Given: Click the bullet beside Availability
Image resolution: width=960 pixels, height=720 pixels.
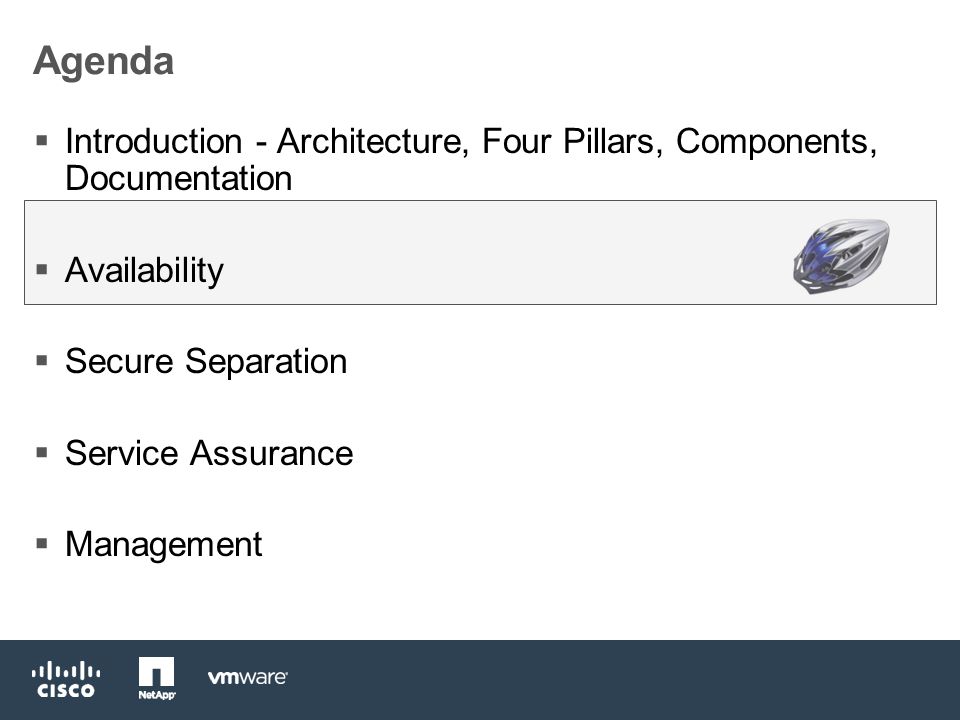Looking at the screenshot, I should coord(42,269).
